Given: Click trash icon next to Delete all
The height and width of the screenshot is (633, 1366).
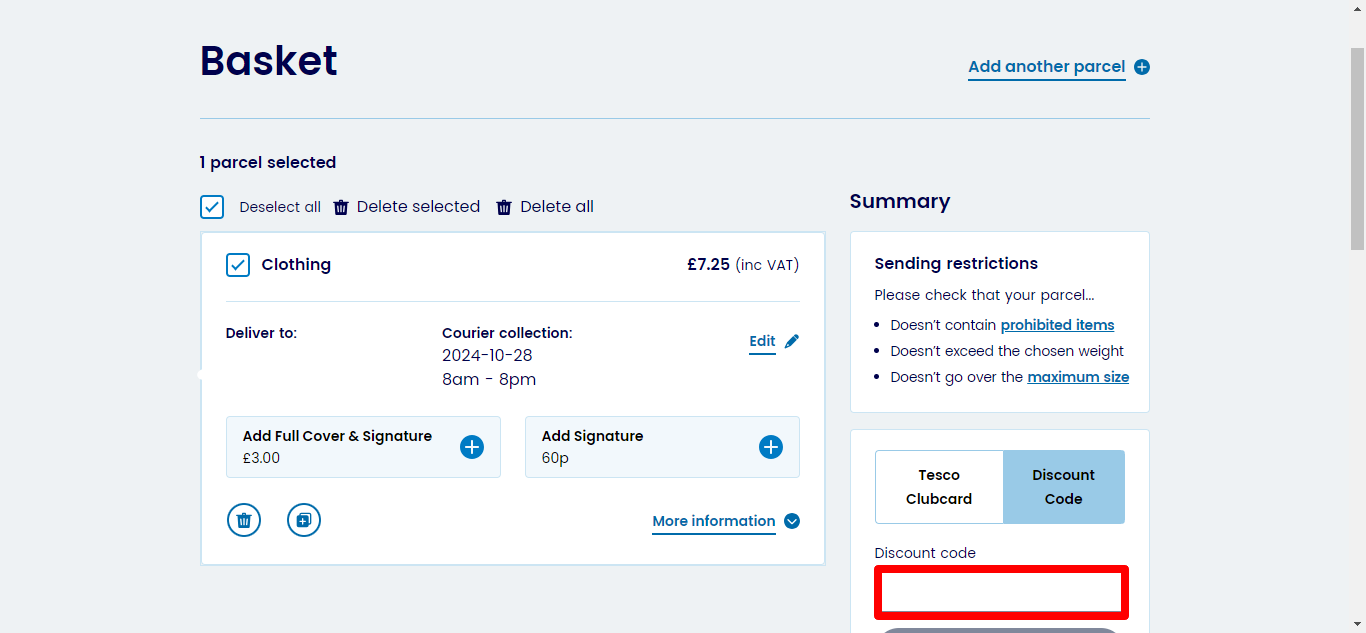Looking at the screenshot, I should click(x=504, y=207).
